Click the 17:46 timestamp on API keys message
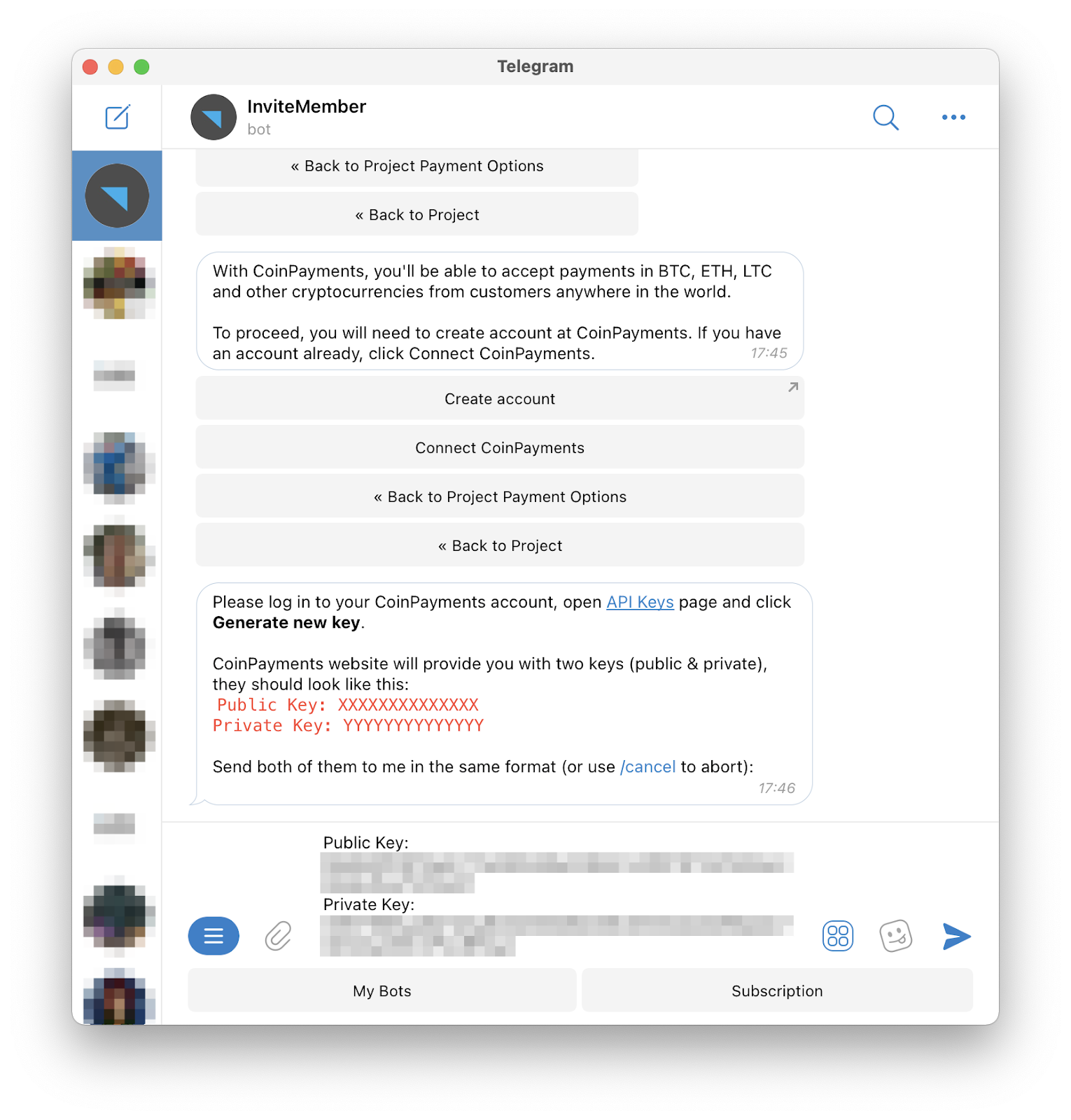 776,788
